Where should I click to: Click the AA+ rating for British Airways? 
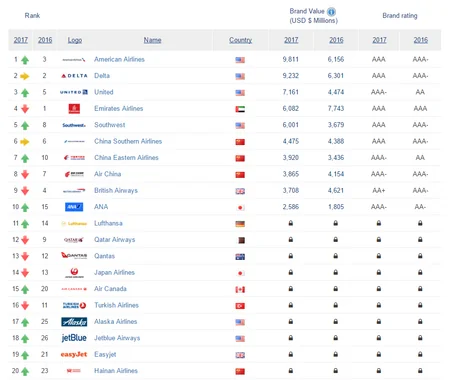379,190
